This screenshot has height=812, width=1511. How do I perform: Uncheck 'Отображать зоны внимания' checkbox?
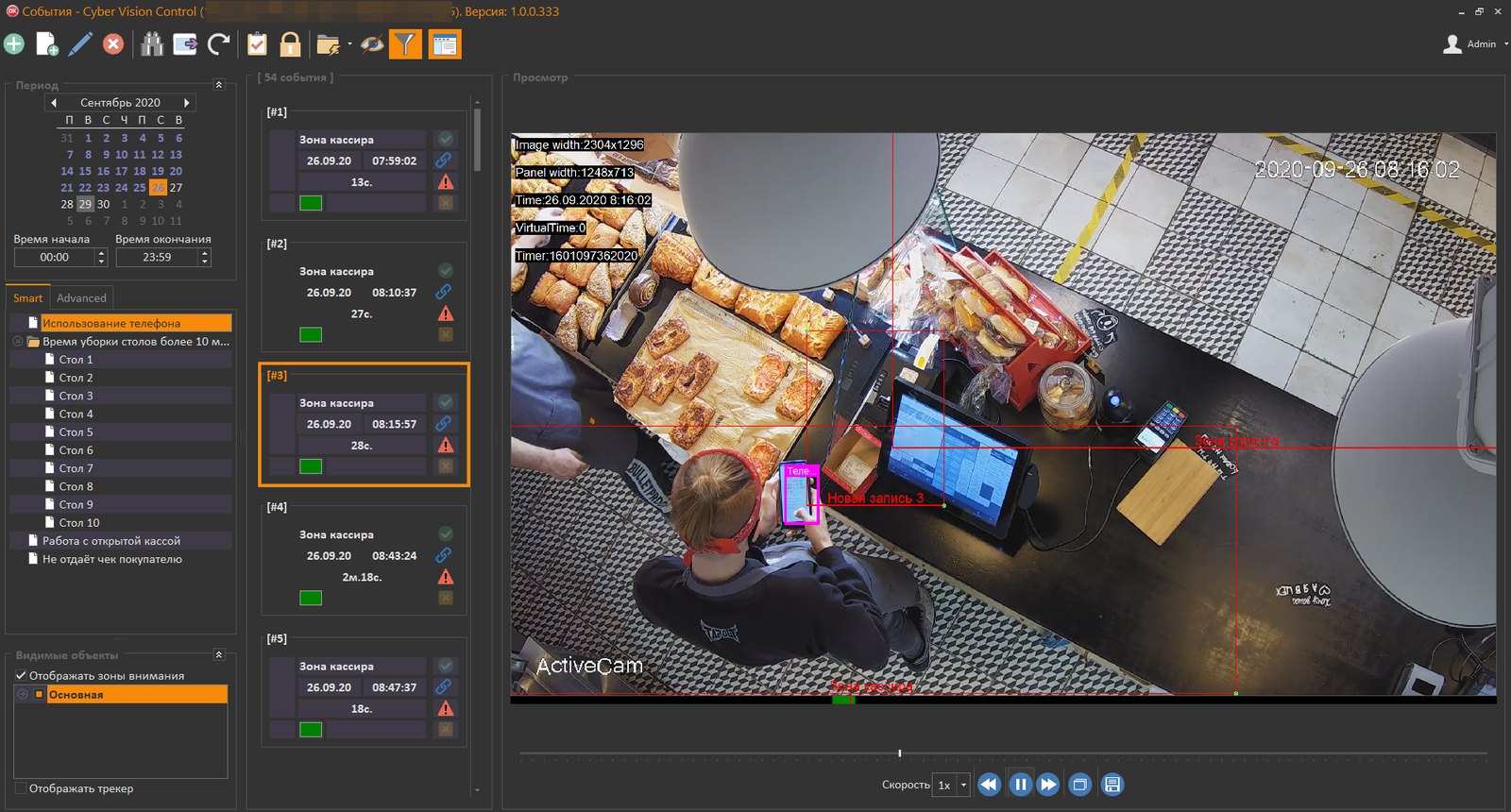(21, 675)
